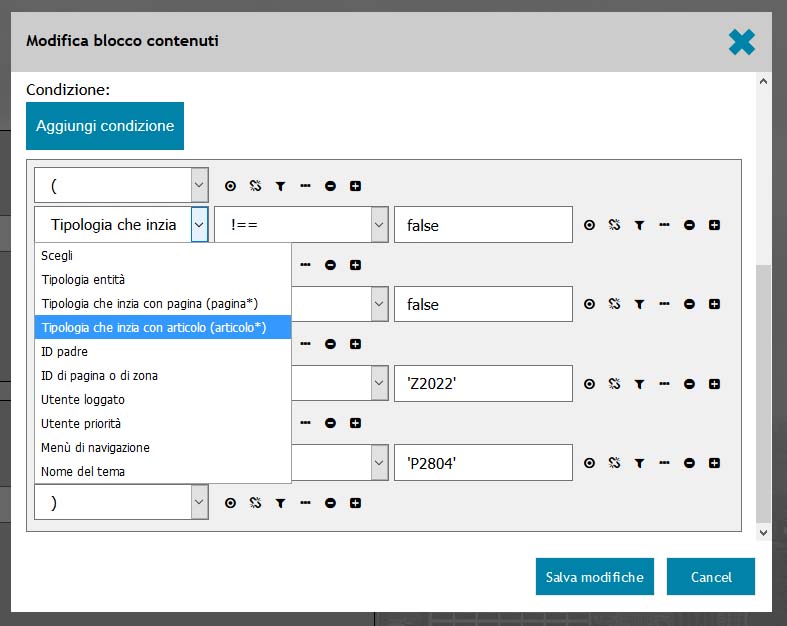Click the plus icon in the '(' row
The image size is (787, 626).
tap(355, 186)
